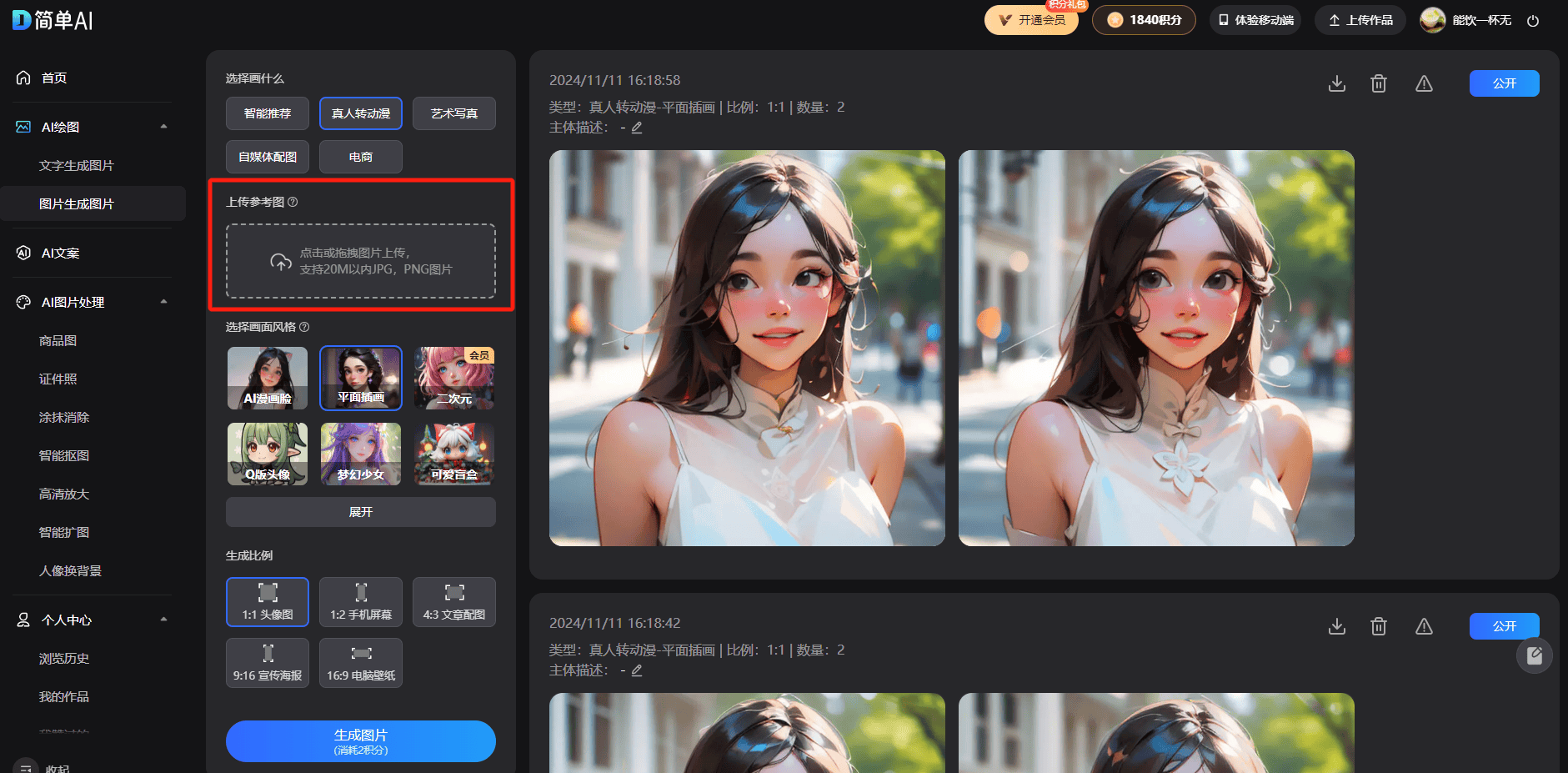Switch to the 艺术写真 category tab
The height and width of the screenshot is (773, 1568).
(453, 113)
